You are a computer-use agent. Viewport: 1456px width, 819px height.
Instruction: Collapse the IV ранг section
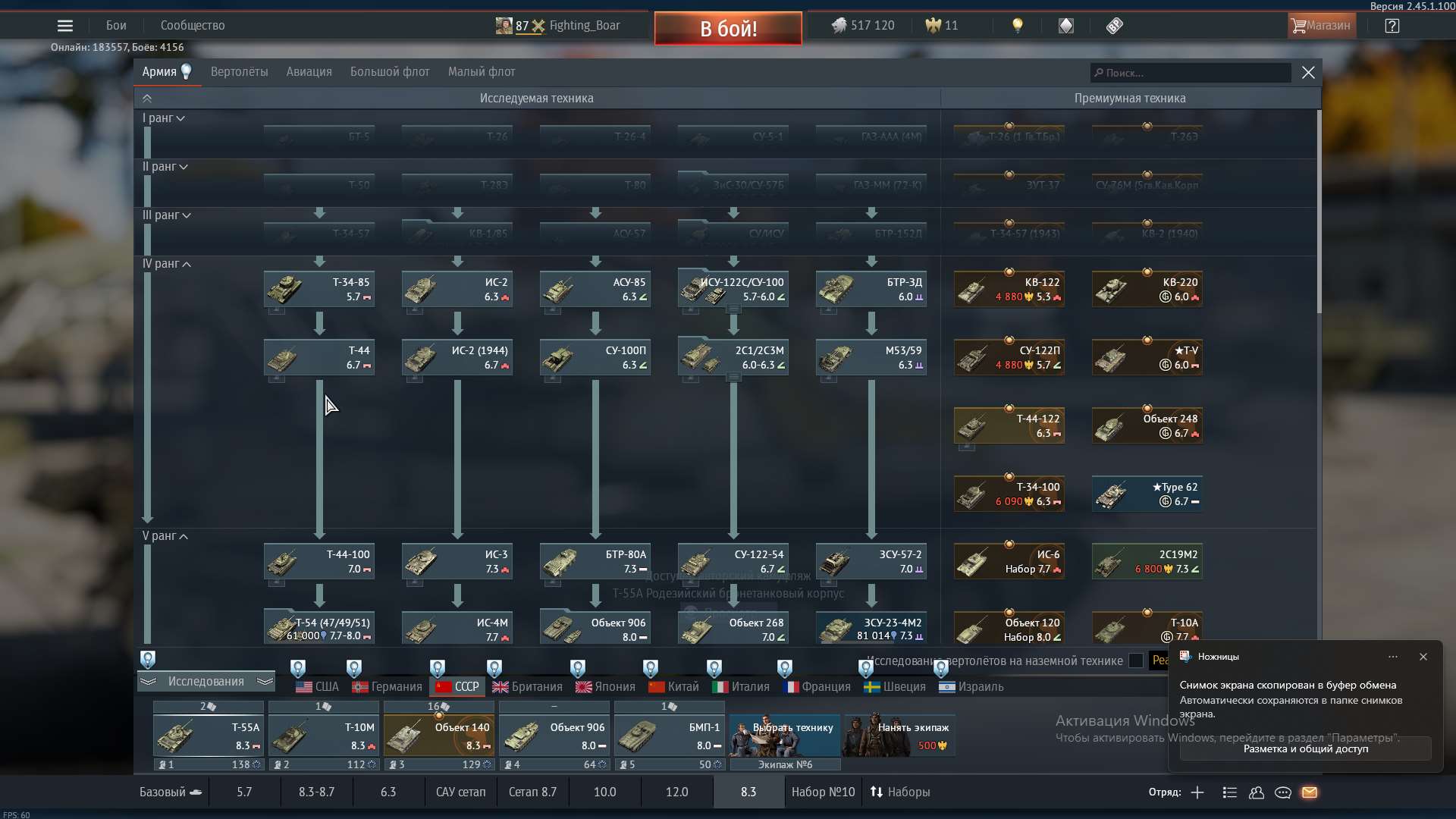pyautogui.click(x=167, y=264)
